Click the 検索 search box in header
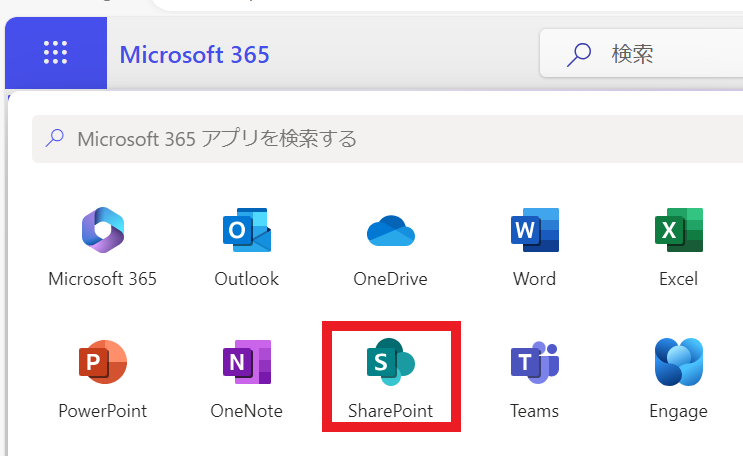 coord(641,53)
